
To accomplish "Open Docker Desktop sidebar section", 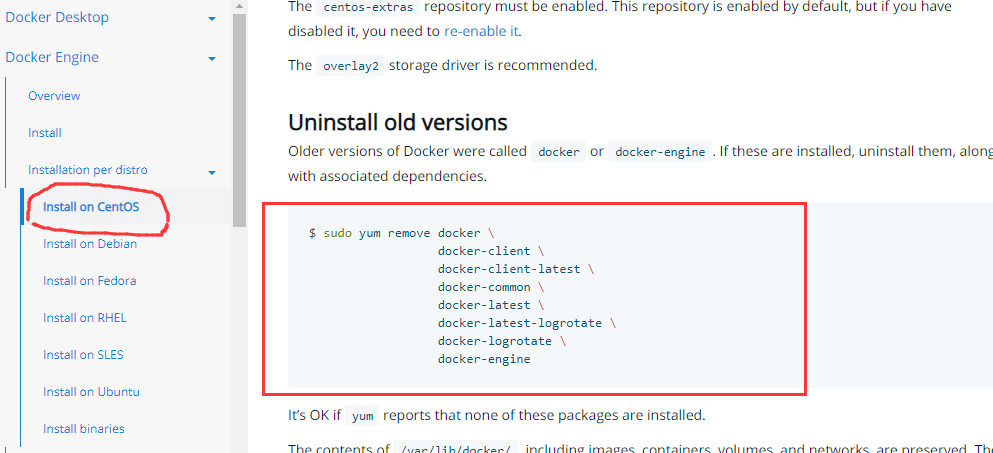I will [x=57, y=17].
